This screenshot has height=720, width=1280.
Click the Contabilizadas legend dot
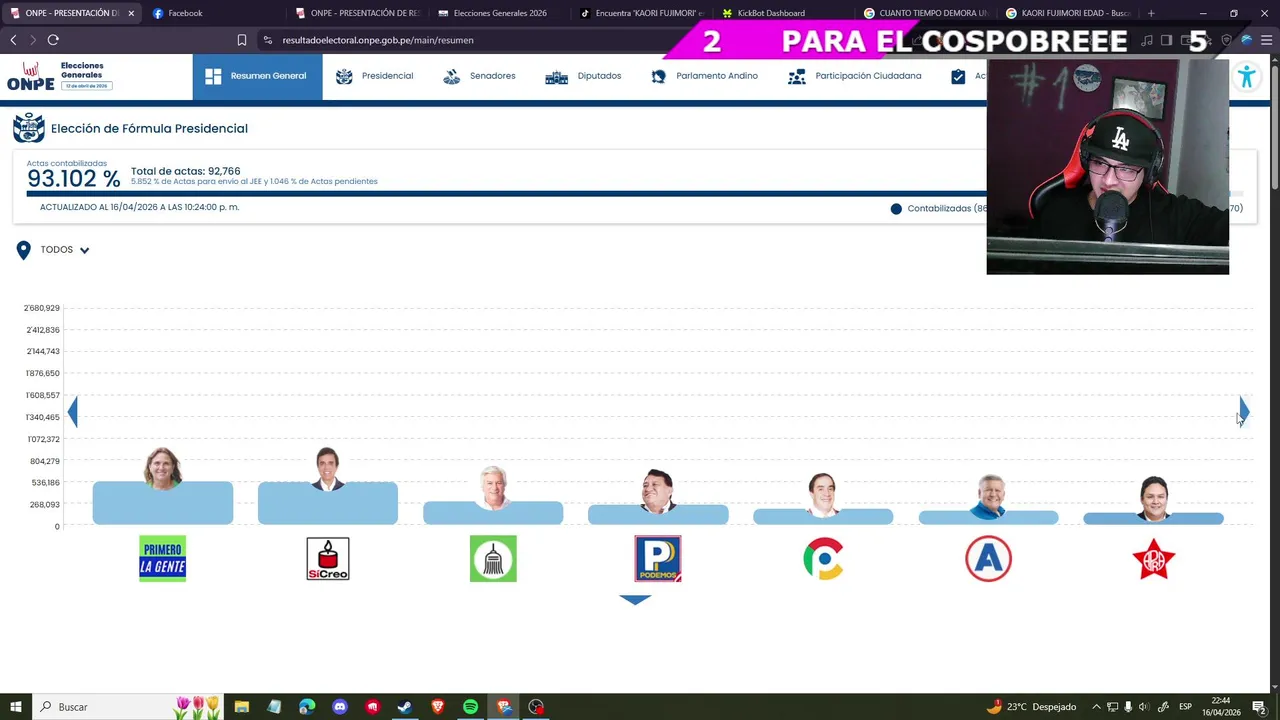pos(896,209)
